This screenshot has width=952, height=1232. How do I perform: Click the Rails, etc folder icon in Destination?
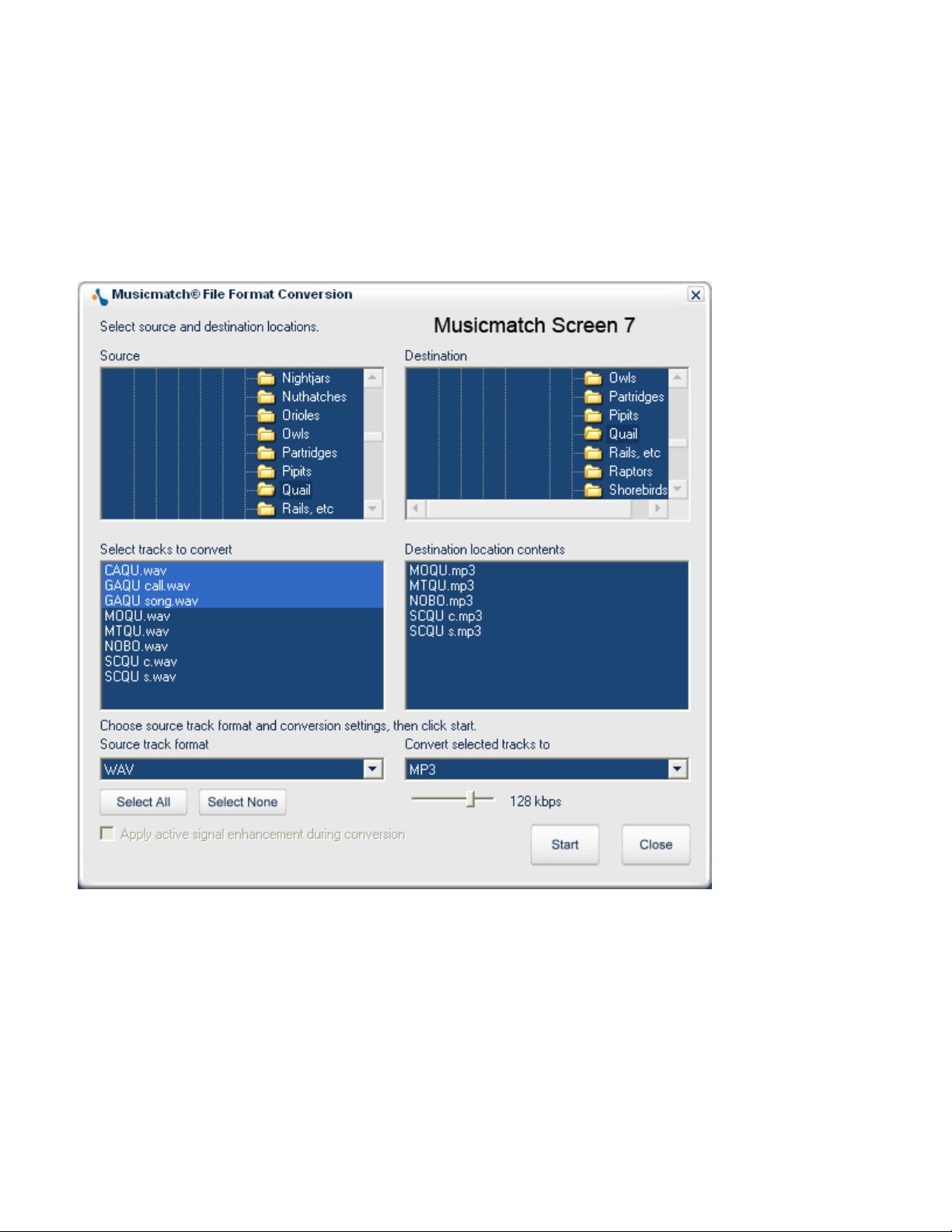pos(594,453)
